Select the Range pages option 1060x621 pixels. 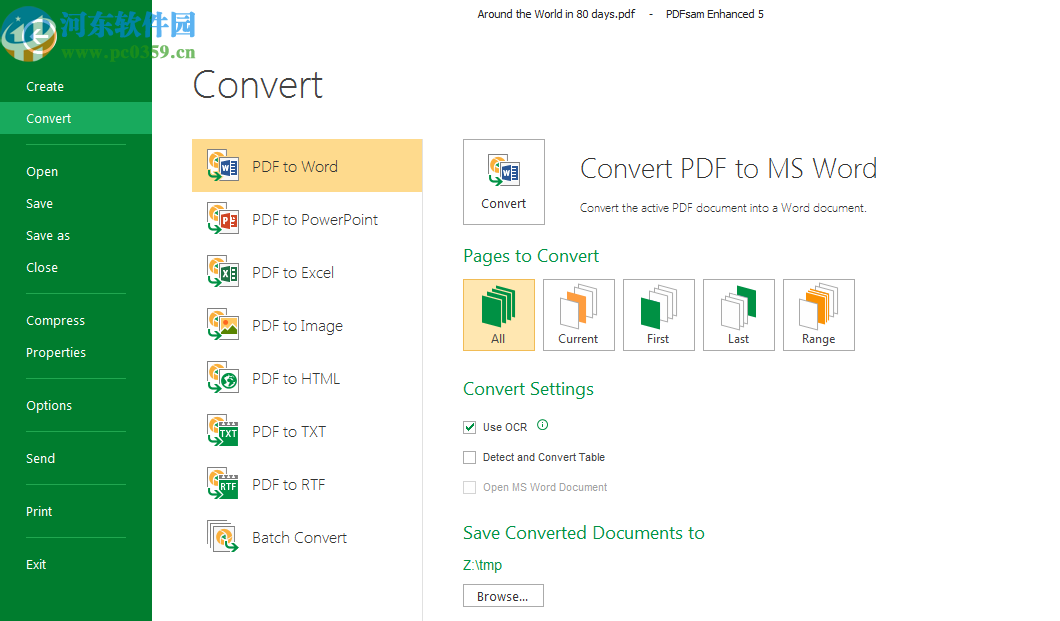coord(818,314)
